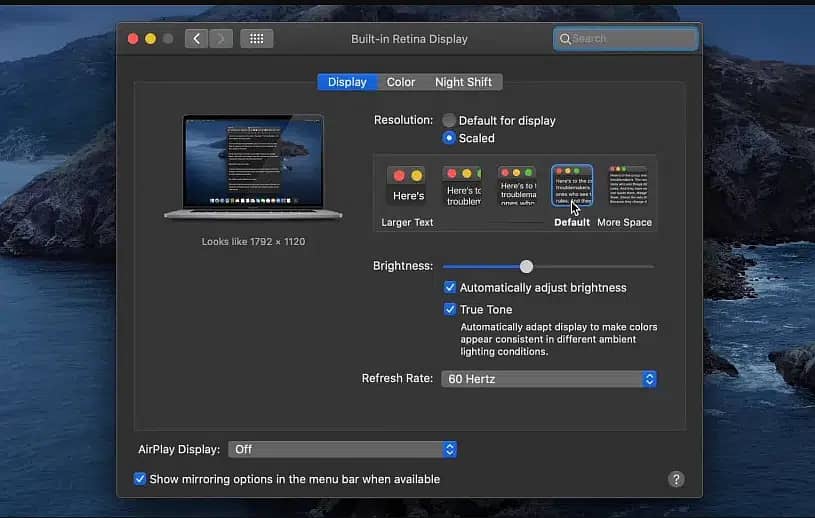This screenshot has width=815, height=518.
Task: Click the forward navigation arrow
Action: click(x=221, y=39)
